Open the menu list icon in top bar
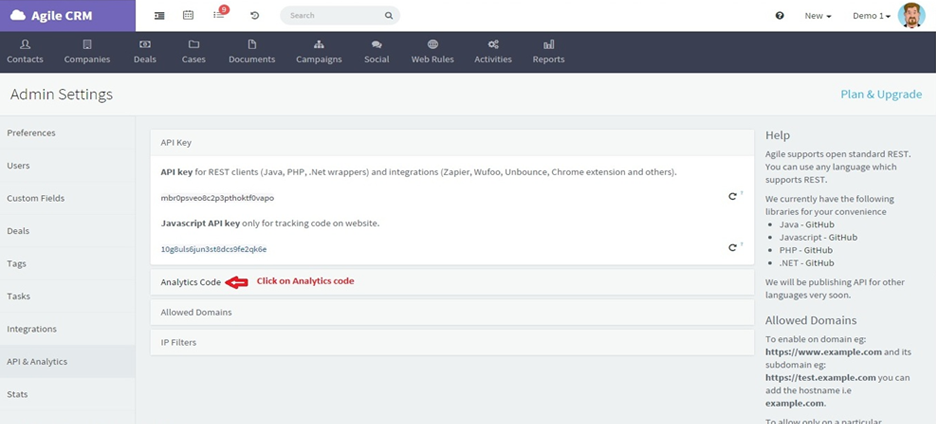 pyautogui.click(x=159, y=16)
